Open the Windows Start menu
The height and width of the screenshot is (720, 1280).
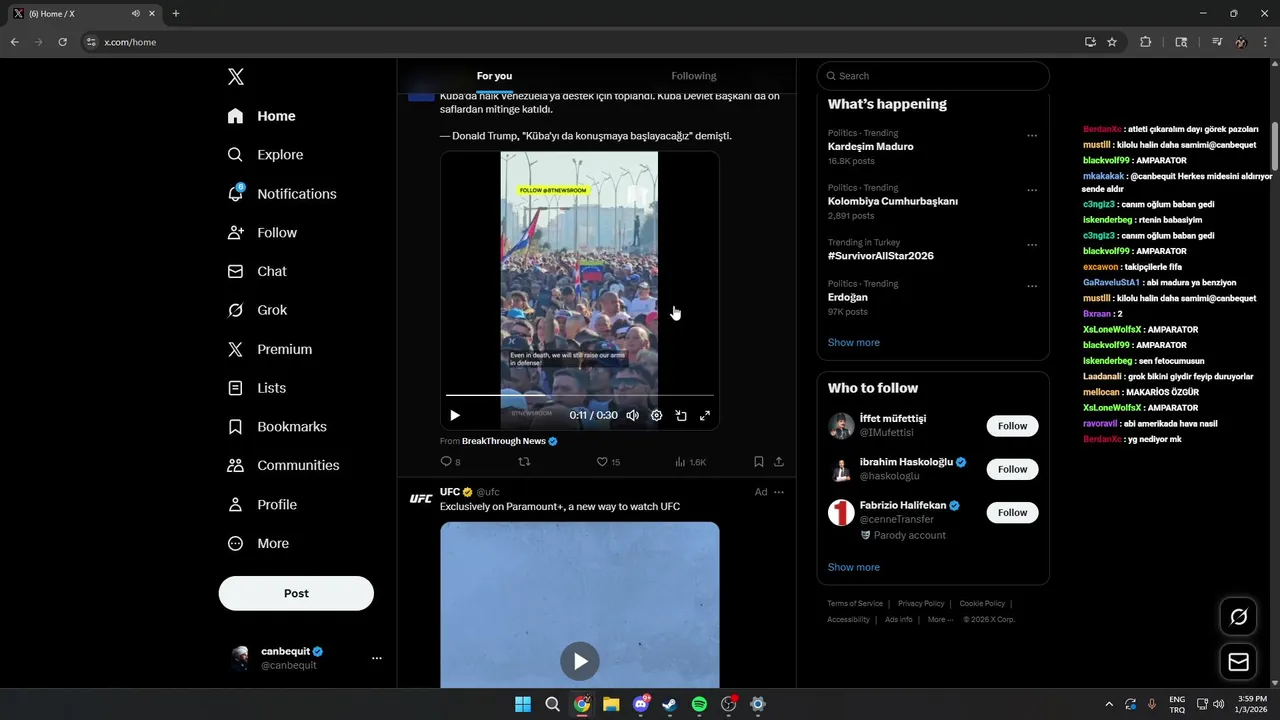click(523, 704)
